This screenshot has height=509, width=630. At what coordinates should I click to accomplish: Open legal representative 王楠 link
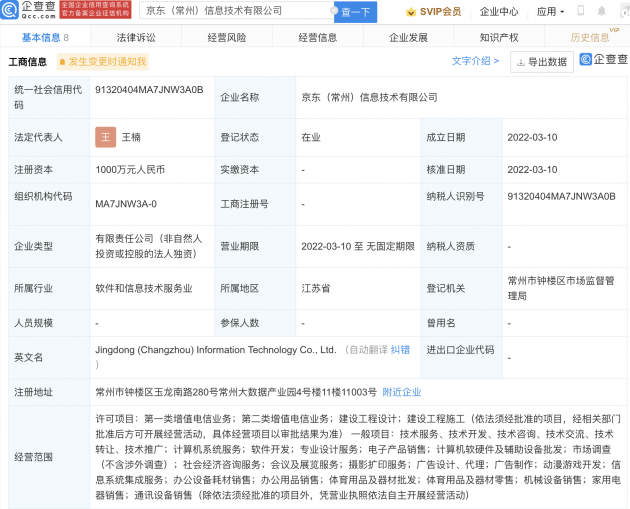pyautogui.click(x=131, y=137)
